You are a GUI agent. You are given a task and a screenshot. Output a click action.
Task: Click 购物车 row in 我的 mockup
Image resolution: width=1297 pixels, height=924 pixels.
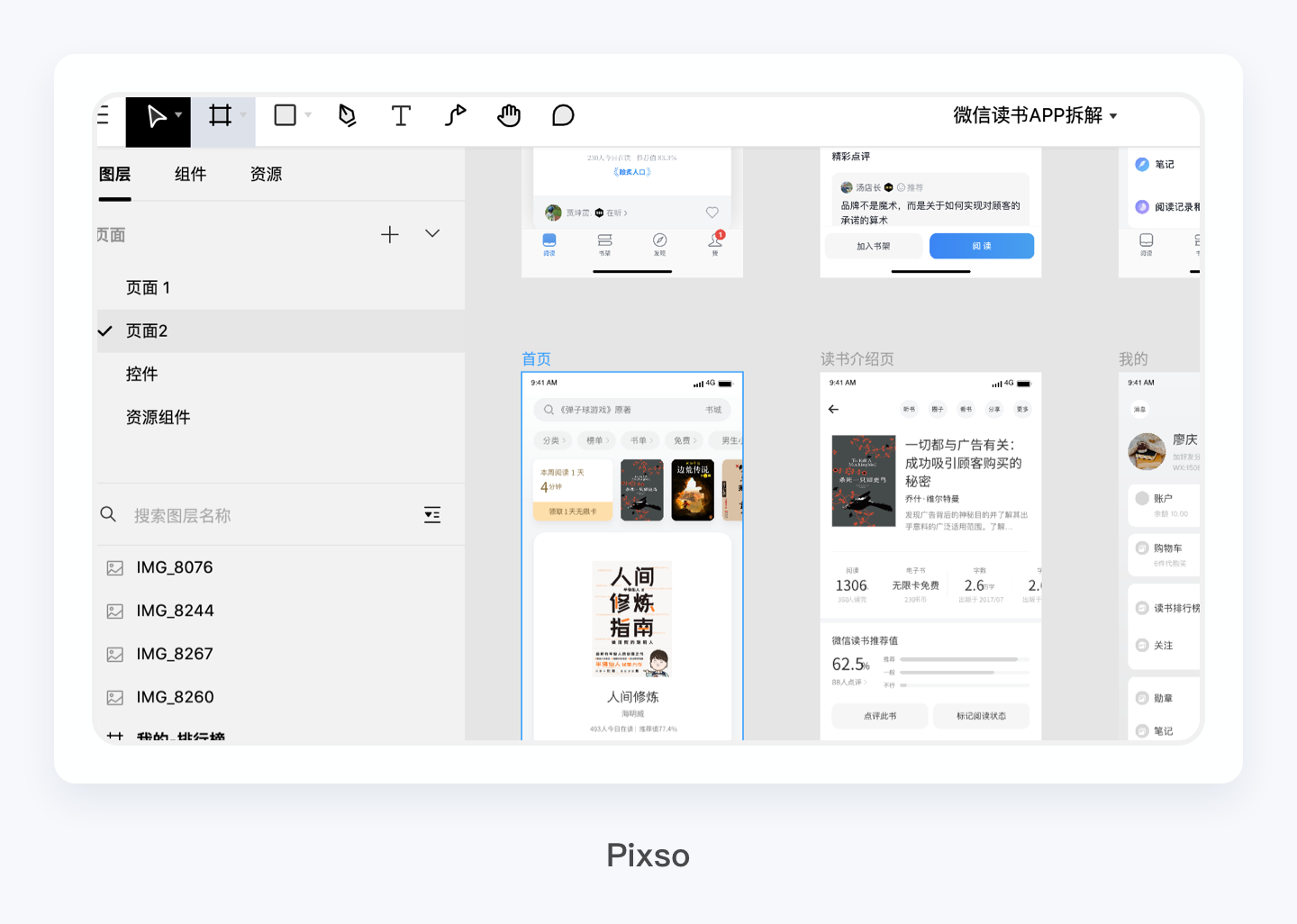1164,554
